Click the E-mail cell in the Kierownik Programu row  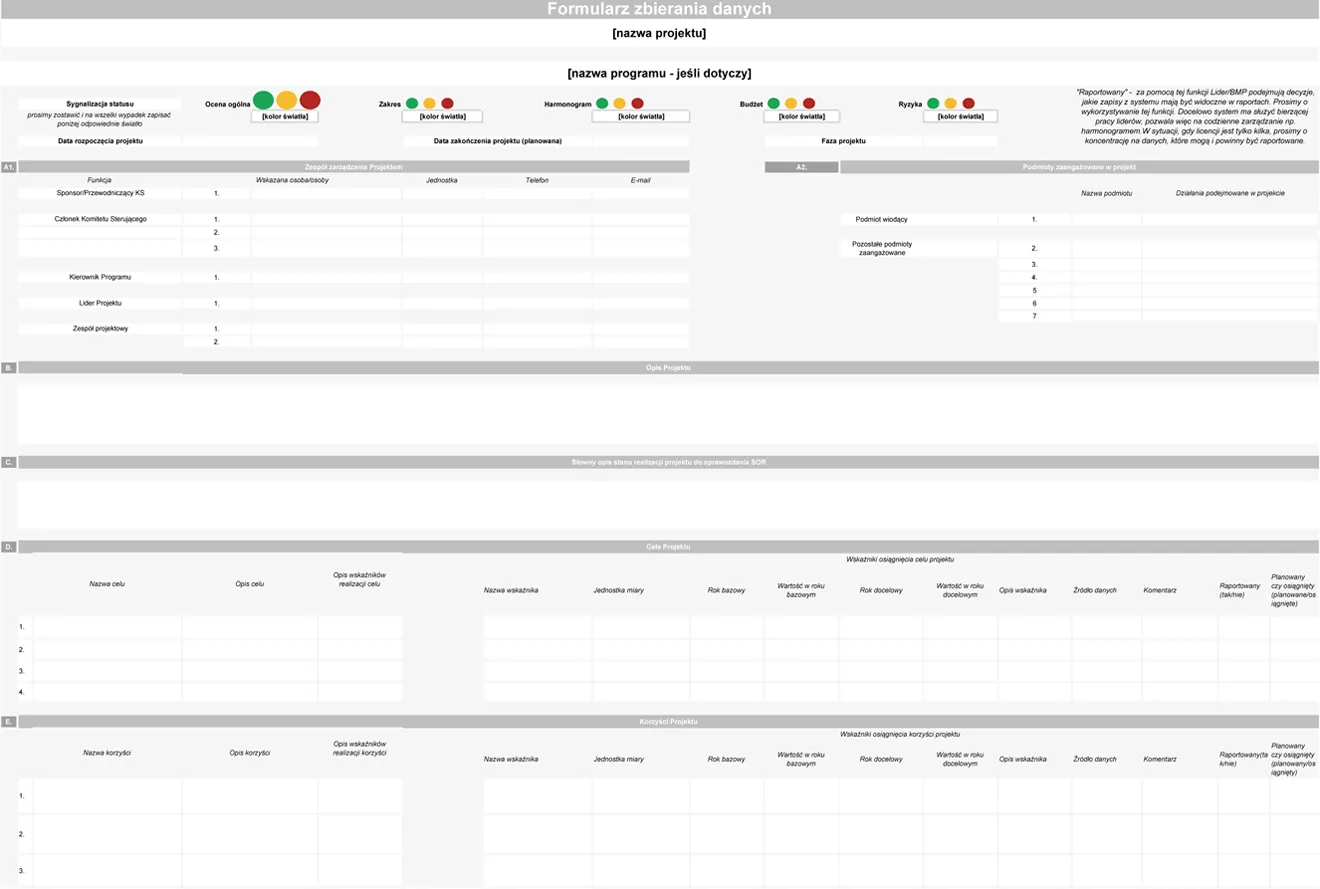[641, 277]
